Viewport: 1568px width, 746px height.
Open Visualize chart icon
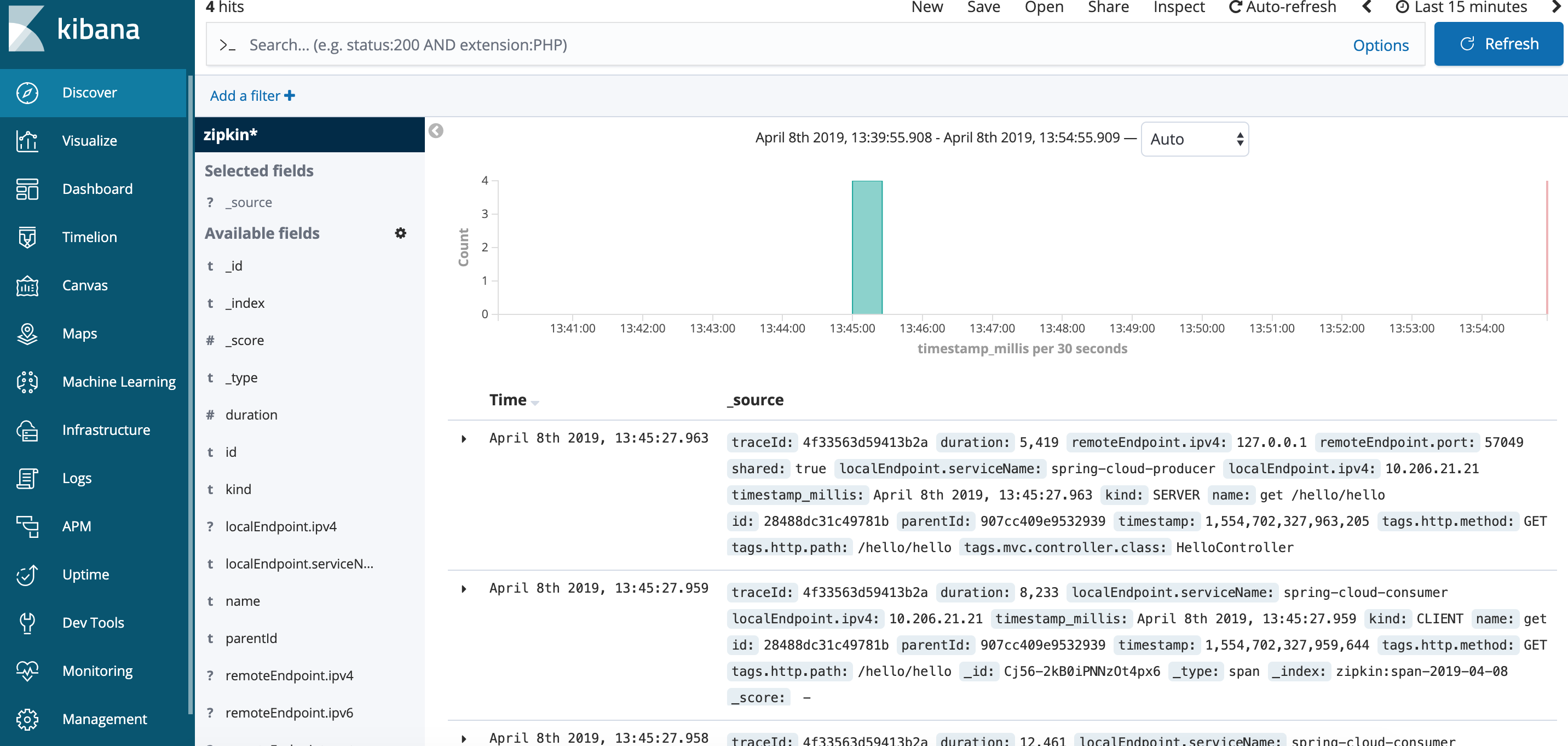point(27,141)
